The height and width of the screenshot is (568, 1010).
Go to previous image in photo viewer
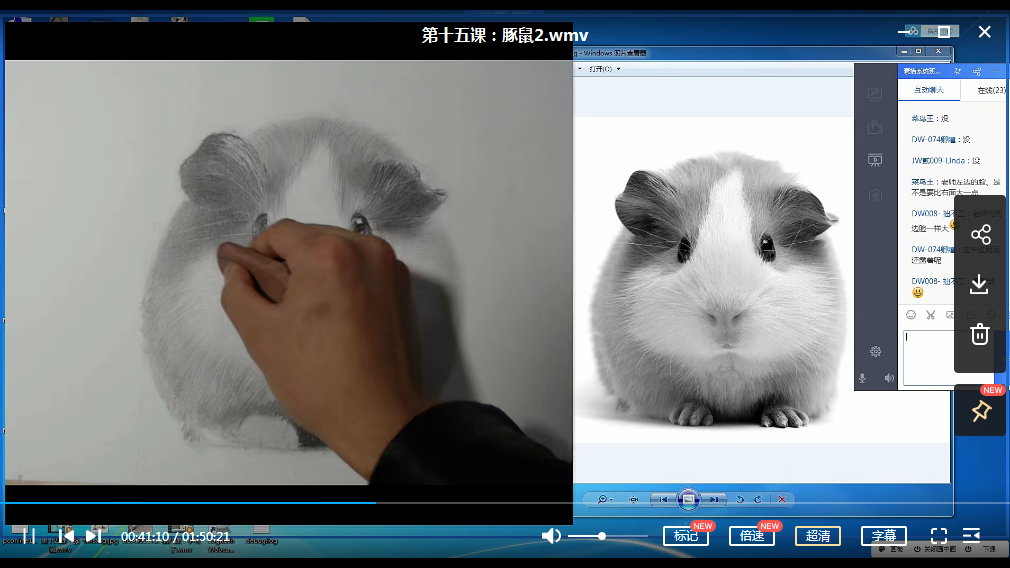663,499
